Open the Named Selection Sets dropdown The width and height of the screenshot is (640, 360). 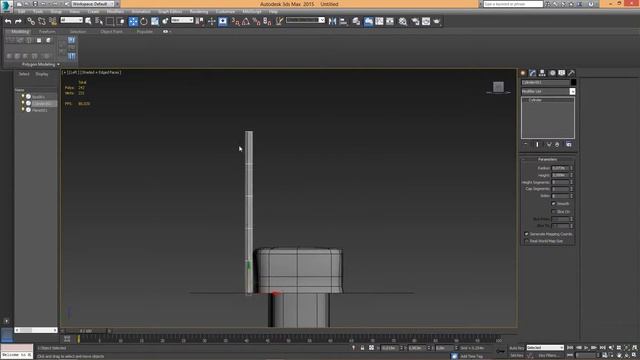click(x=305, y=20)
